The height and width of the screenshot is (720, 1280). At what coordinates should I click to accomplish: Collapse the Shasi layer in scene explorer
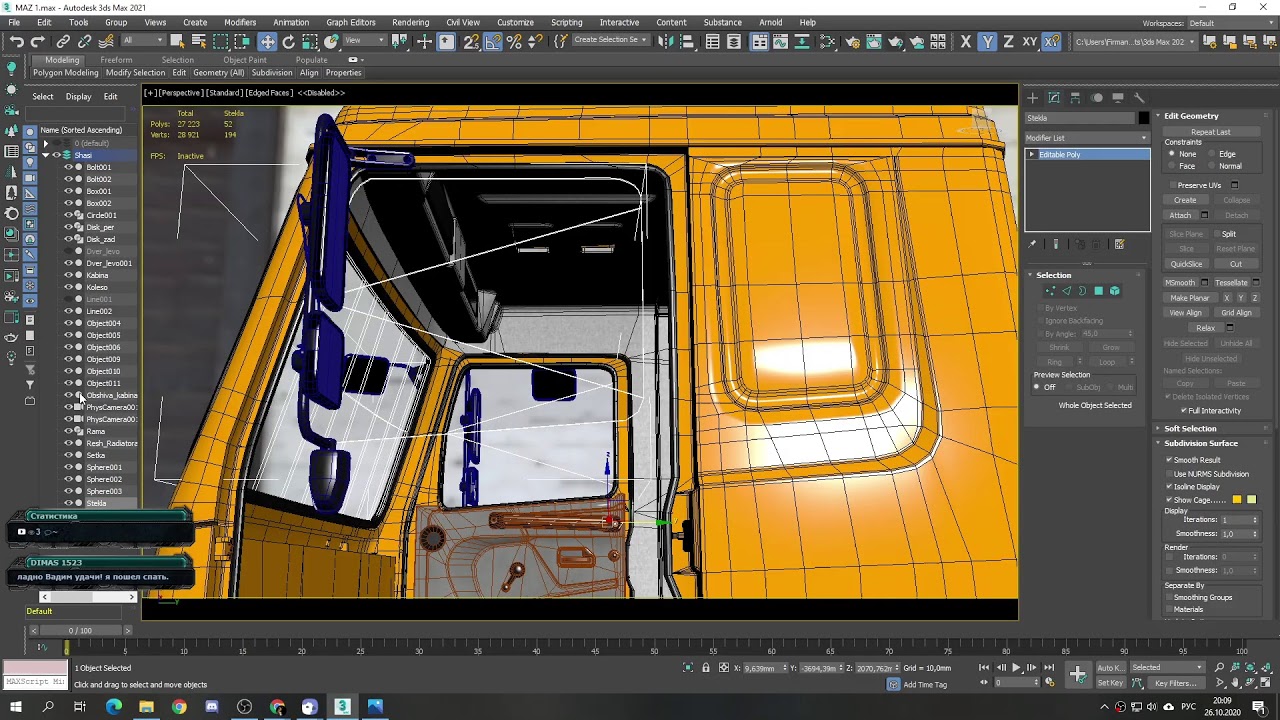45,155
